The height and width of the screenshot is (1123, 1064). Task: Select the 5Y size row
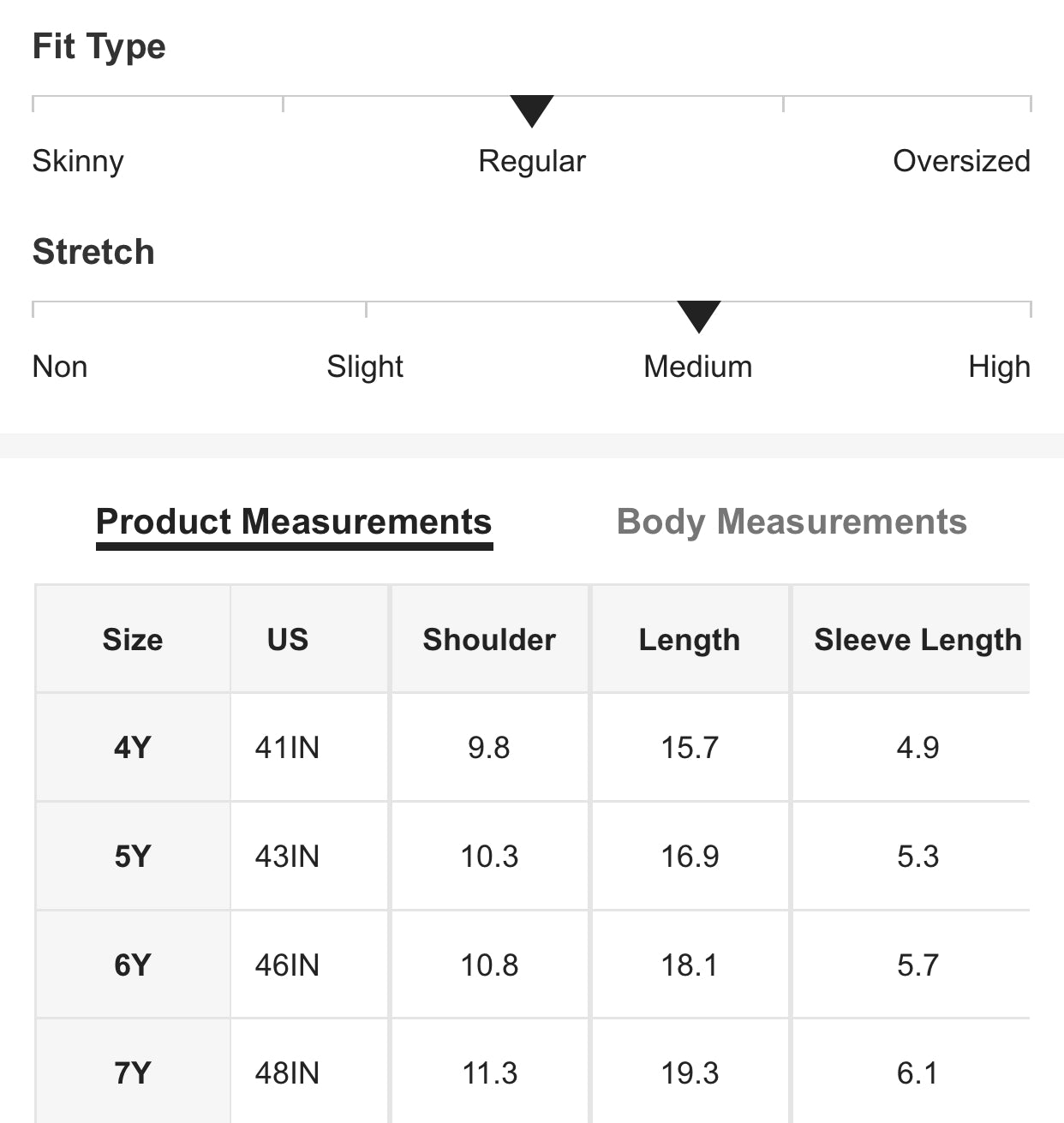click(133, 856)
